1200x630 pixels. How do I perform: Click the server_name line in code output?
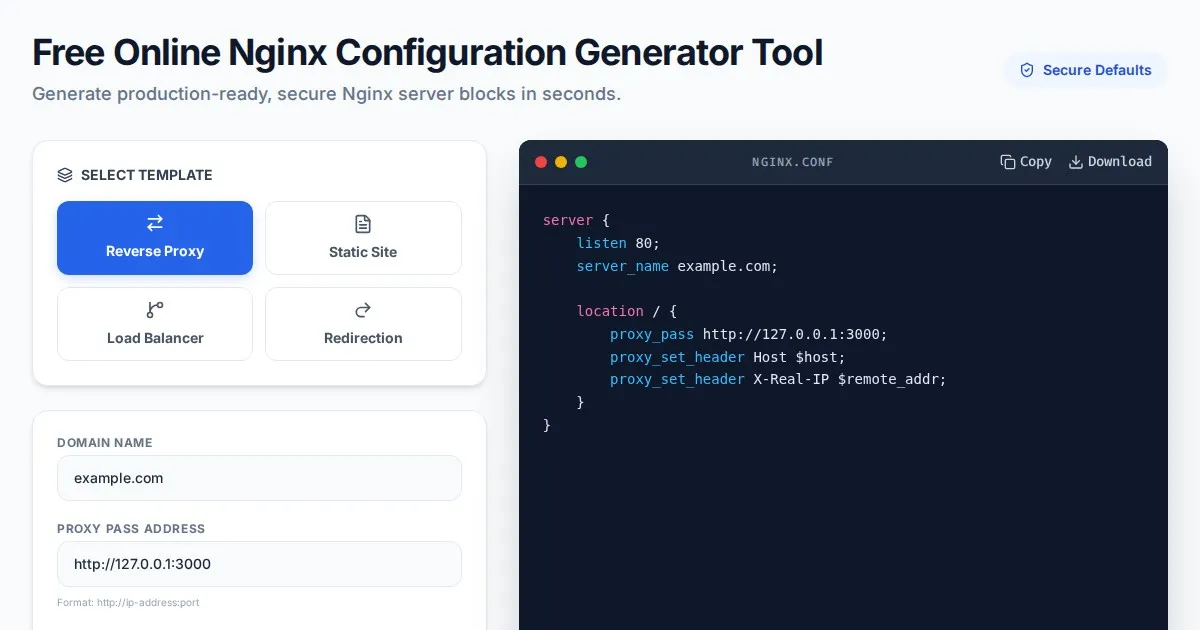(676, 267)
